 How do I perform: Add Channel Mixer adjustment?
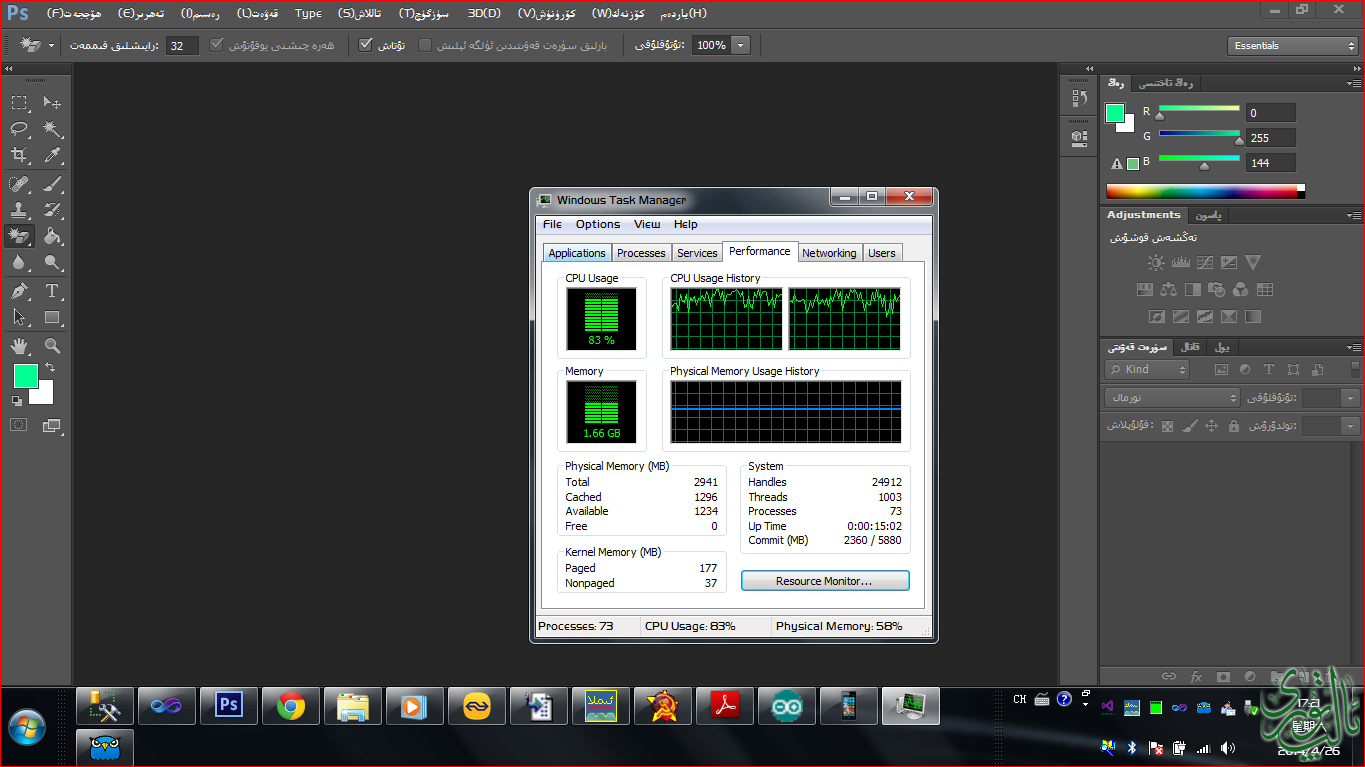coord(1241,290)
